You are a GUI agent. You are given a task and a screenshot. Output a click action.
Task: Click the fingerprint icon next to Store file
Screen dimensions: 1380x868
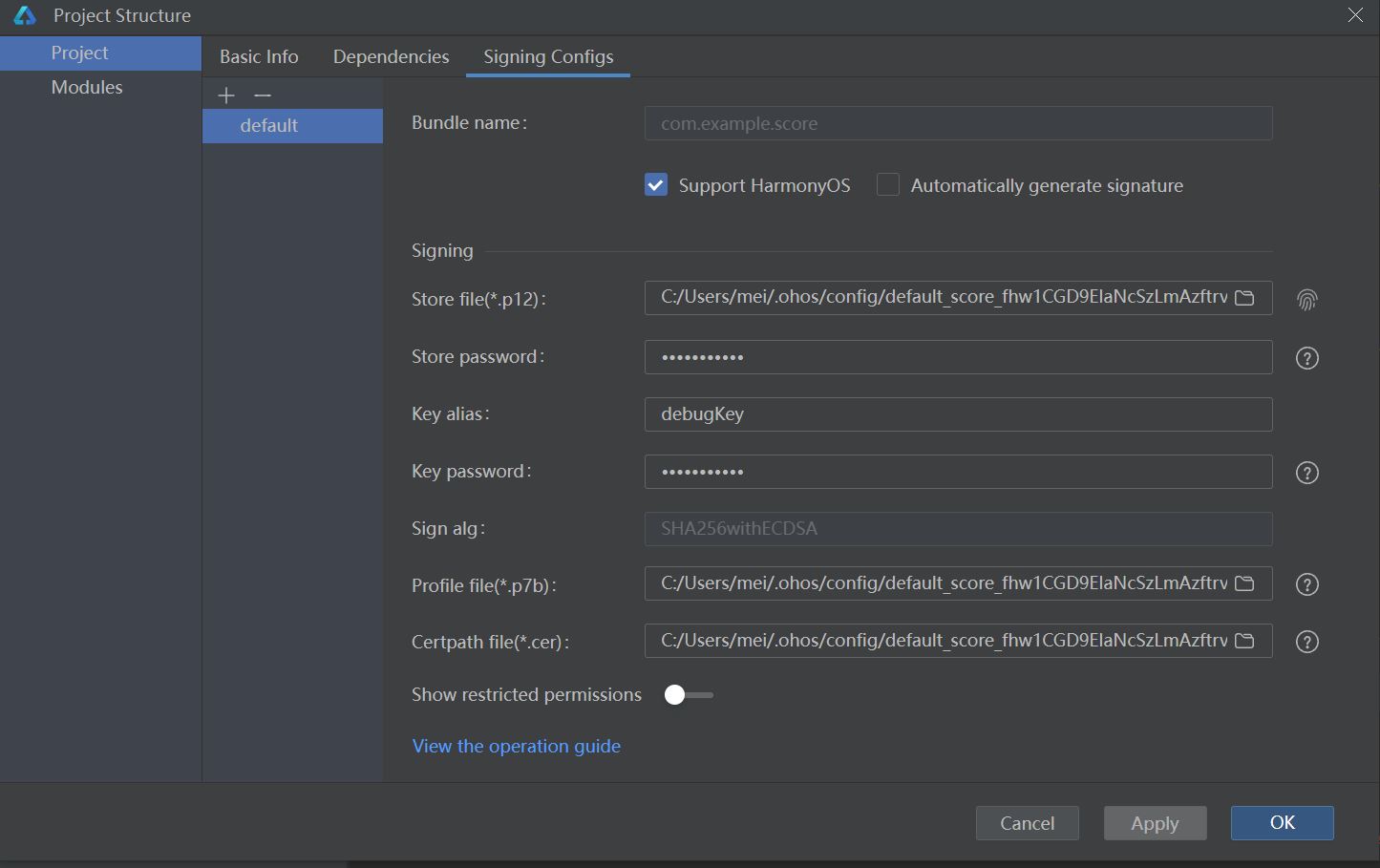click(1307, 300)
